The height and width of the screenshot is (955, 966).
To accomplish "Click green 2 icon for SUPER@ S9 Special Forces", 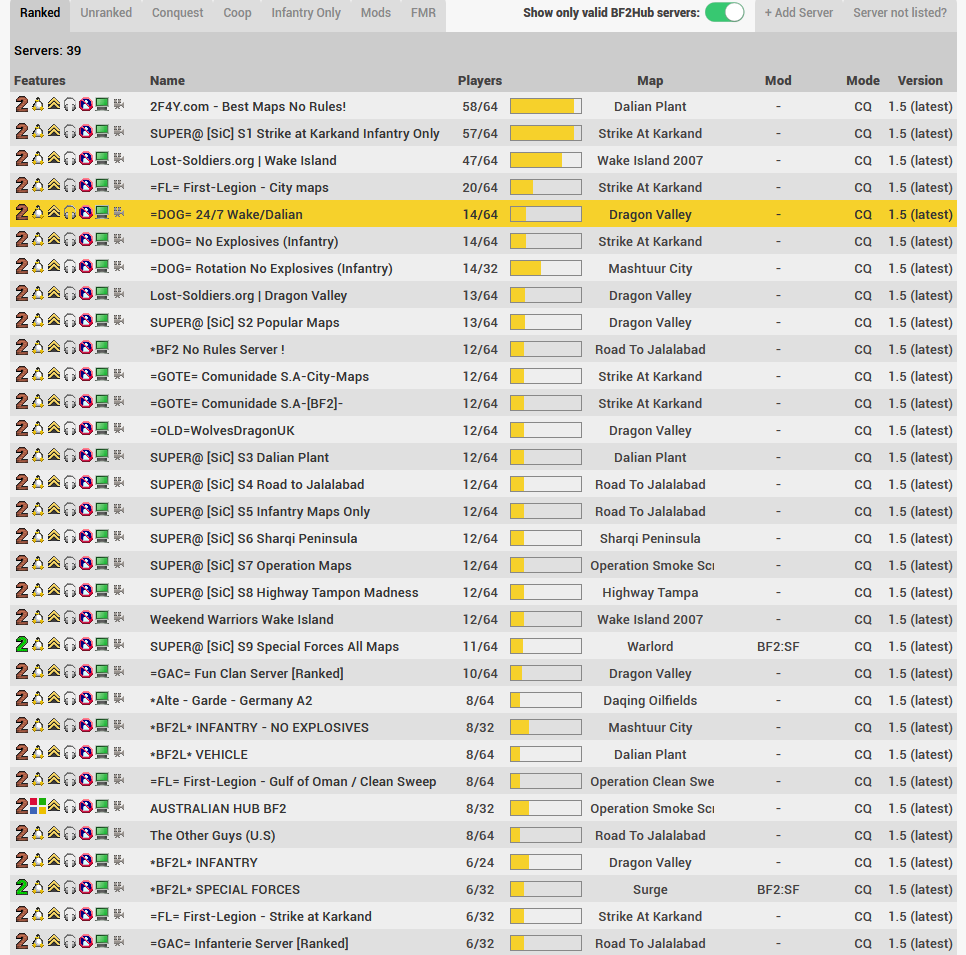I will pyautogui.click(x=22, y=645).
